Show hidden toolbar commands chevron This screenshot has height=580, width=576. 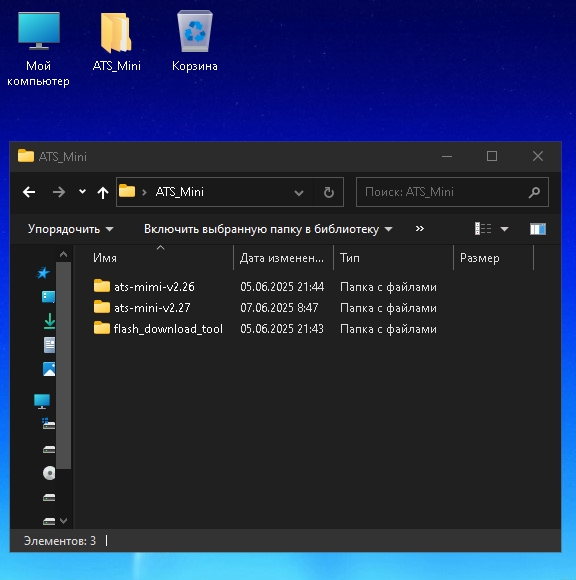coord(420,229)
